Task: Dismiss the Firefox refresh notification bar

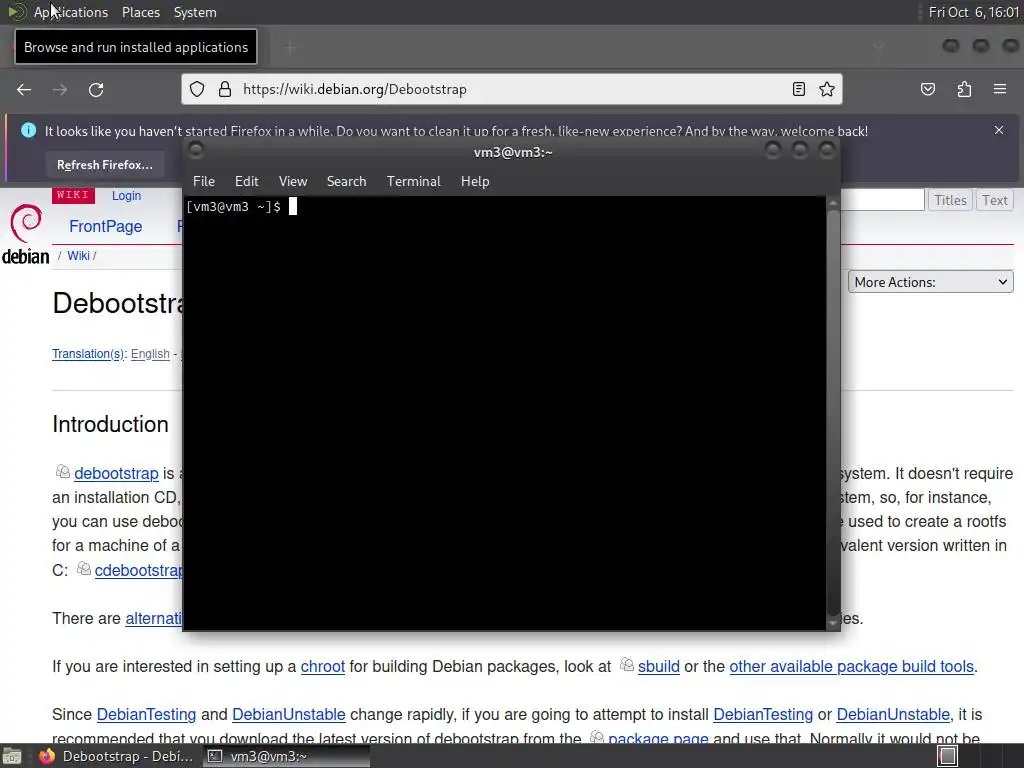Action: pyautogui.click(x=999, y=130)
